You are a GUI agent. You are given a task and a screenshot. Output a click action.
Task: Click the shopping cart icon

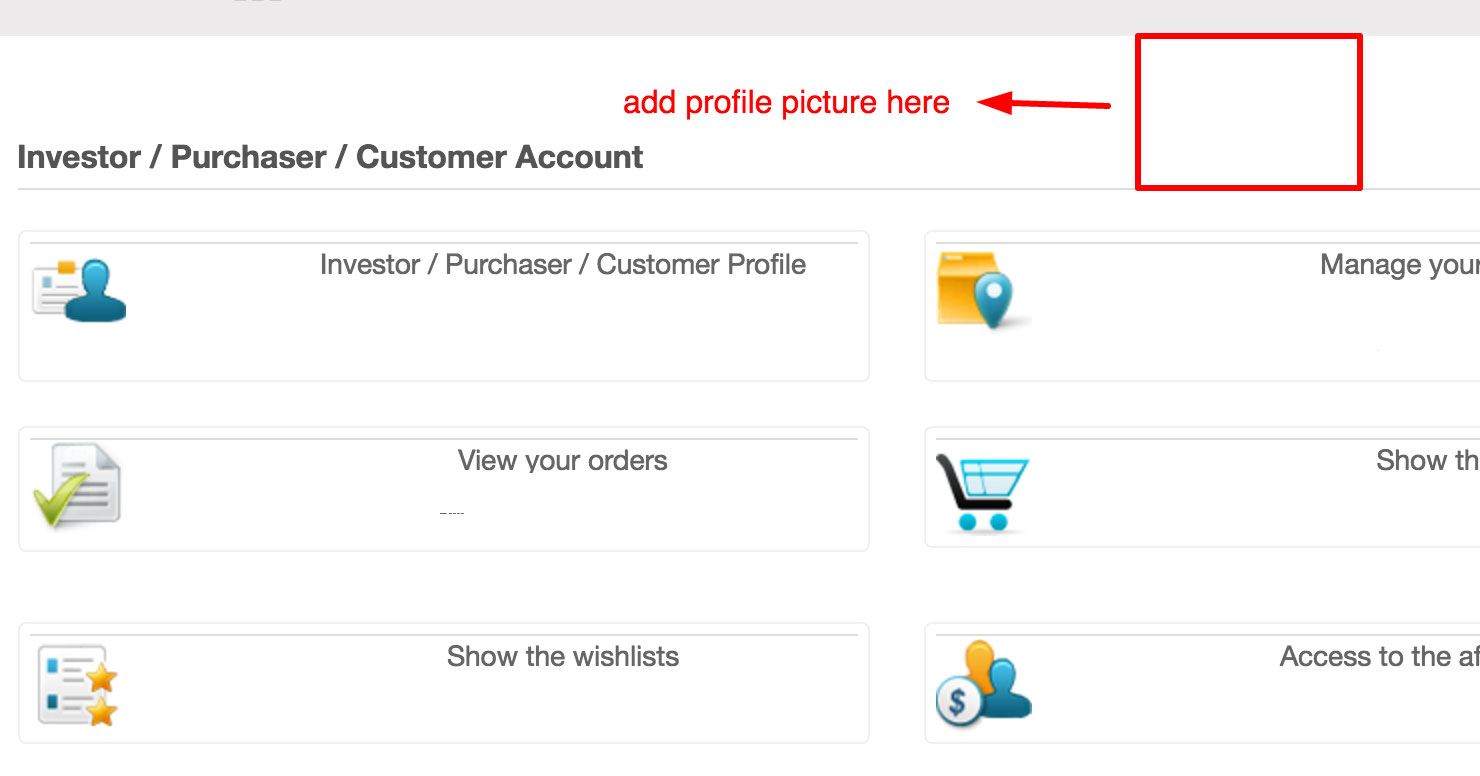click(x=982, y=492)
